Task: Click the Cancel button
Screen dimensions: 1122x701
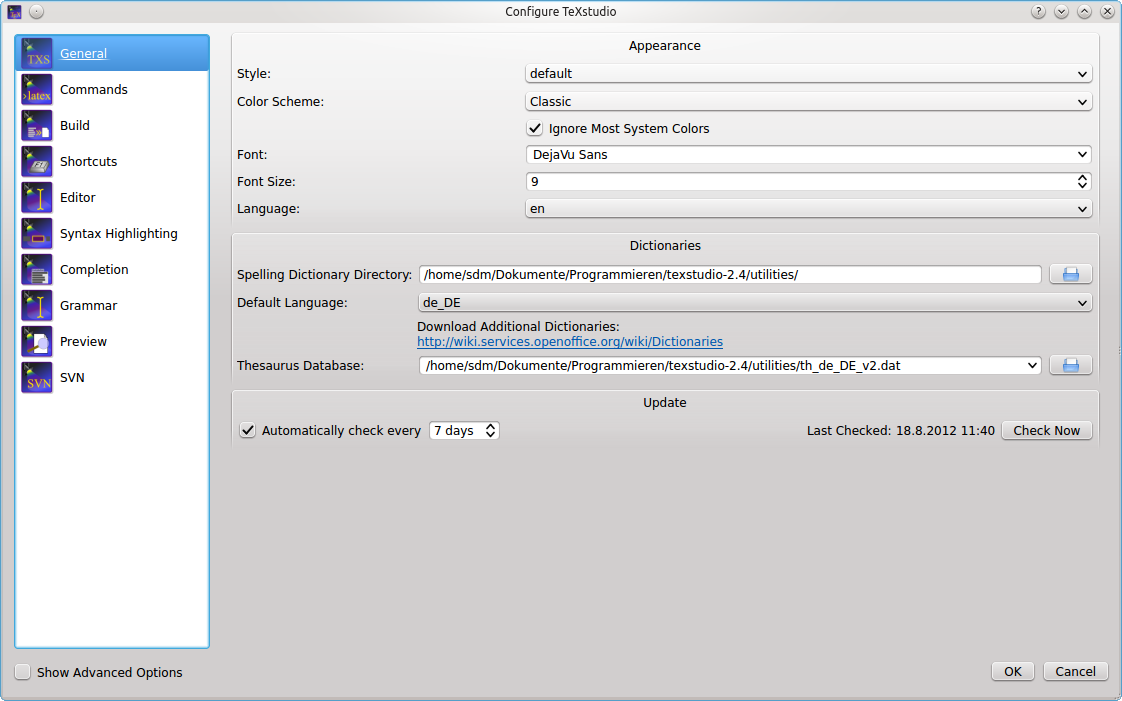Action: (x=1075, y=672)
